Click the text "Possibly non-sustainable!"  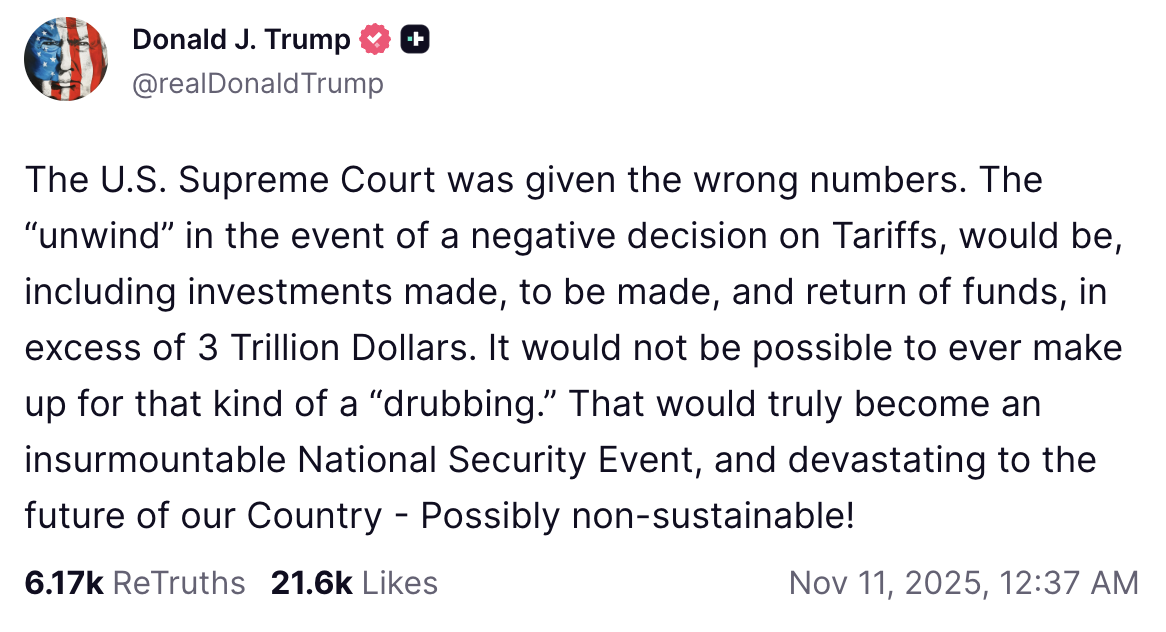tap(637, 516)
